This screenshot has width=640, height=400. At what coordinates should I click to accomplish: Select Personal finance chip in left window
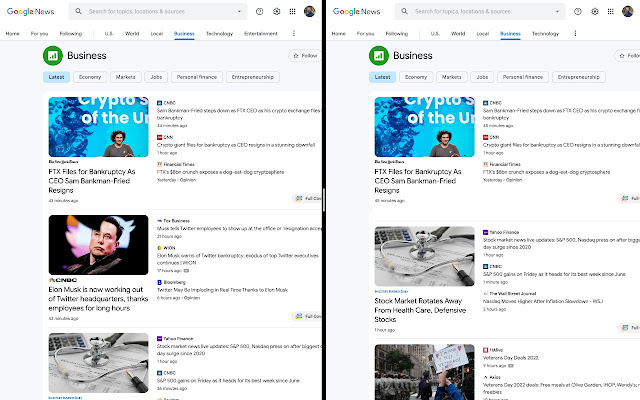(x=197, y=77)
